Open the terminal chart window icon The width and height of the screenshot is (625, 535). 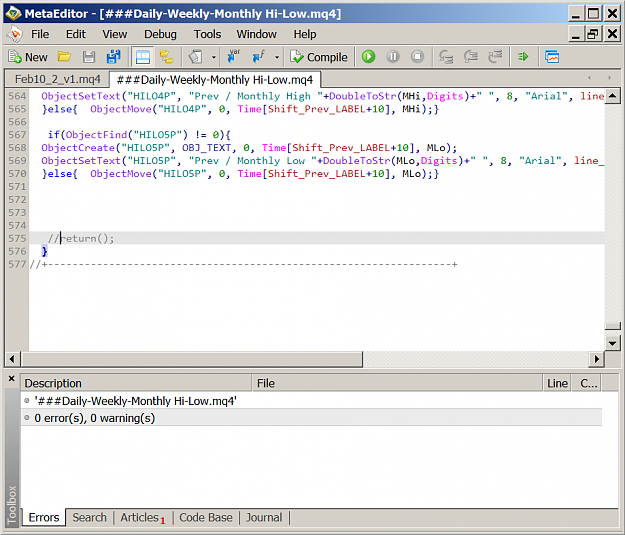tap(552, 57)
